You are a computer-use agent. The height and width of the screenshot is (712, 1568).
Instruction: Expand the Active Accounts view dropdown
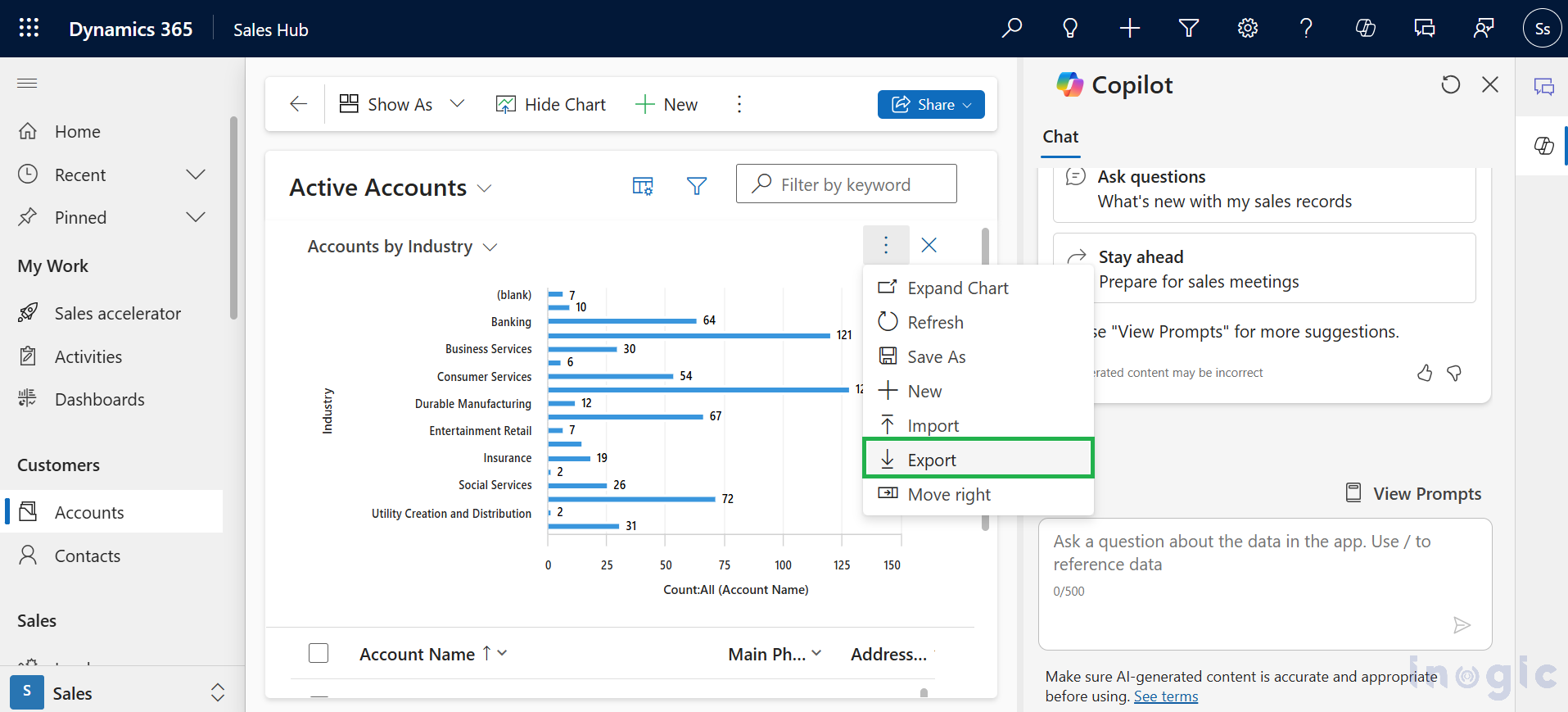pyautogui.click(x=484, y=188)
